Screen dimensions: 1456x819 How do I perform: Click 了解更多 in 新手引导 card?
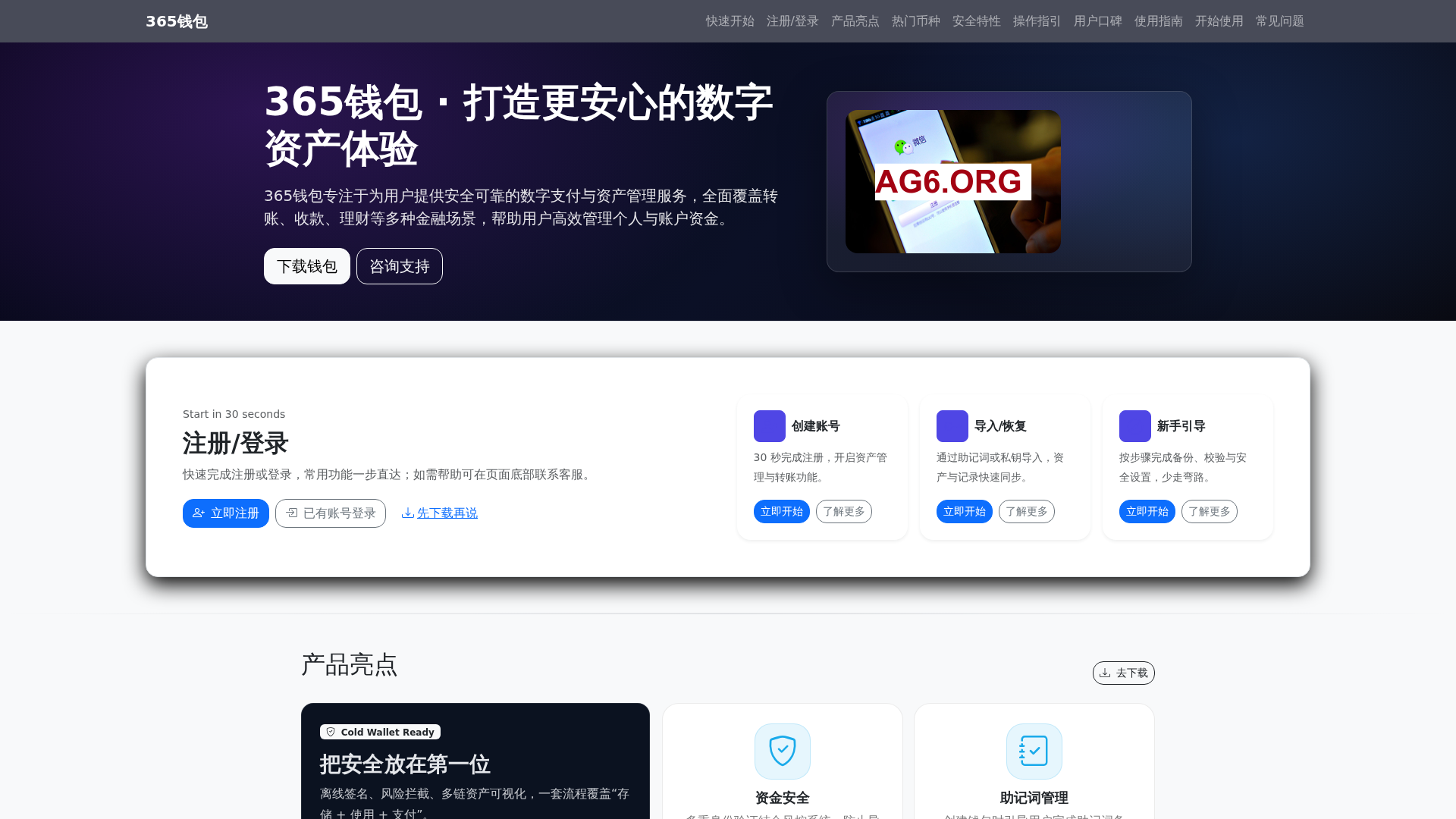pyautogui.click(x=1210, y=512)
